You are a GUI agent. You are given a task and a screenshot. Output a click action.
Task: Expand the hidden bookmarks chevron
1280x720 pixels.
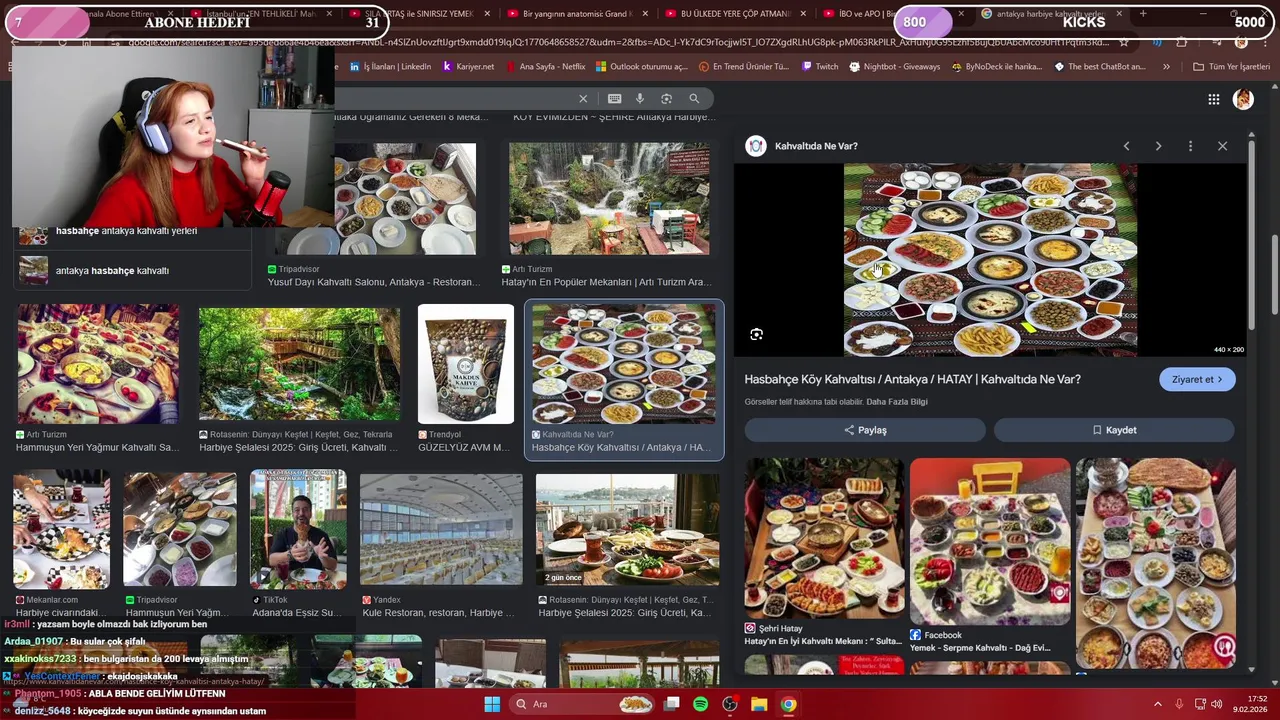(1166, 67)
